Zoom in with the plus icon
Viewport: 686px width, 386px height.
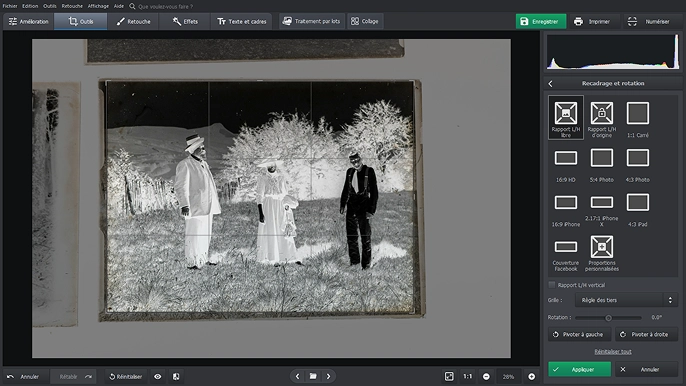pyautogui.click(x=532, y=376)
